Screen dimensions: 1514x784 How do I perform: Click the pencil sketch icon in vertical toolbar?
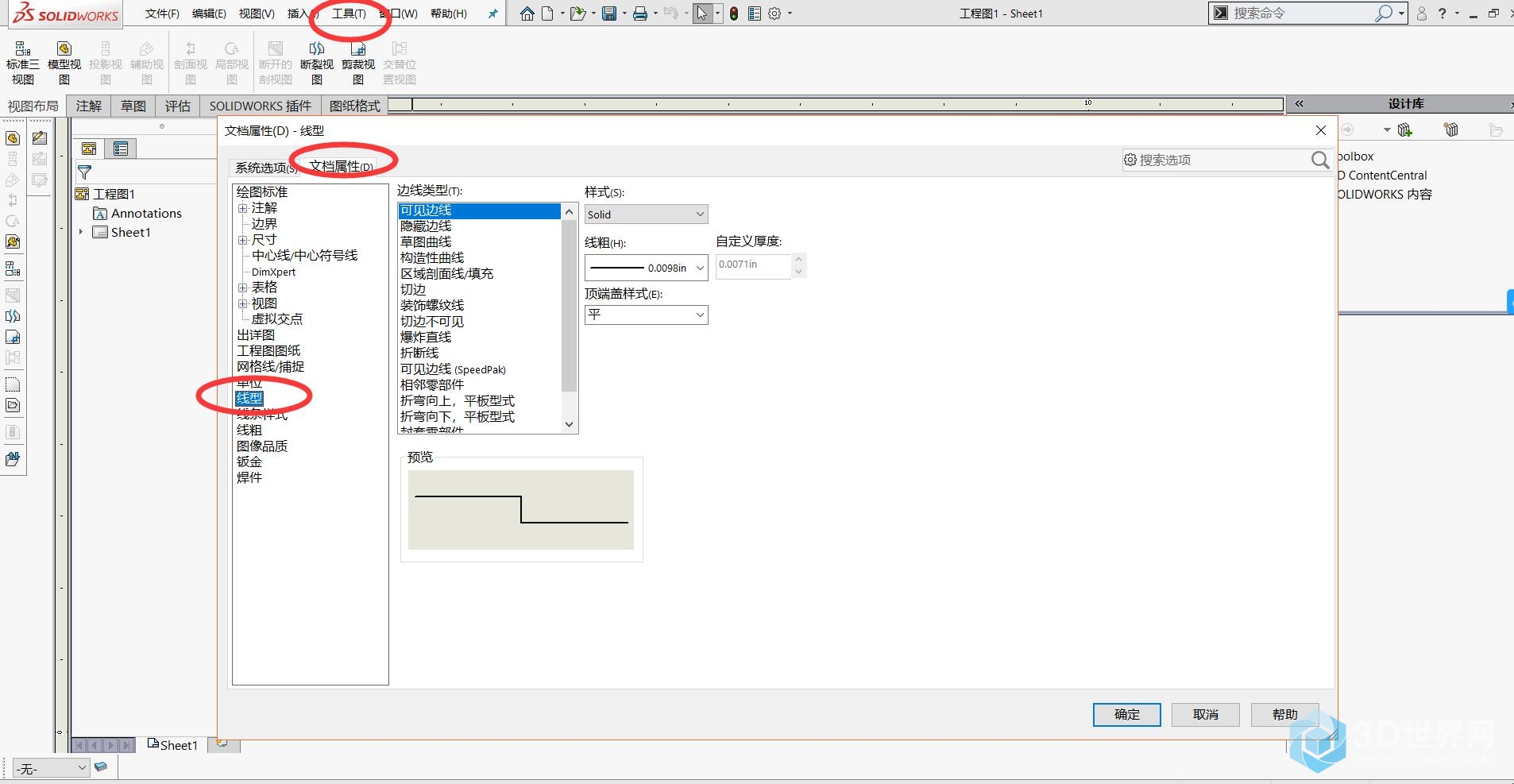tap(40, 138)
